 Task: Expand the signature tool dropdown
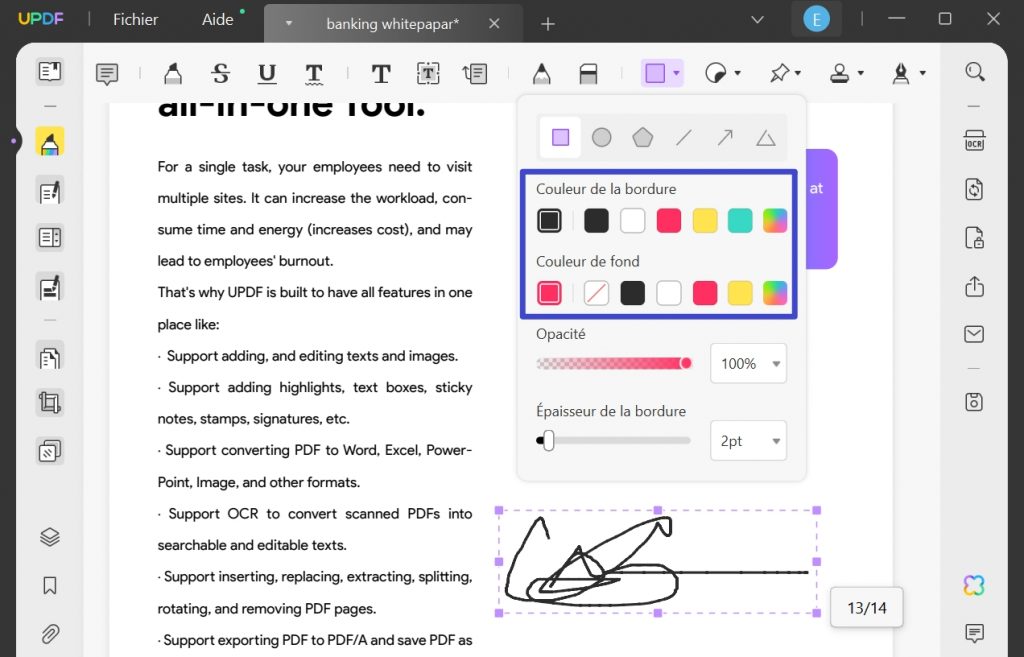pos(923,73)
